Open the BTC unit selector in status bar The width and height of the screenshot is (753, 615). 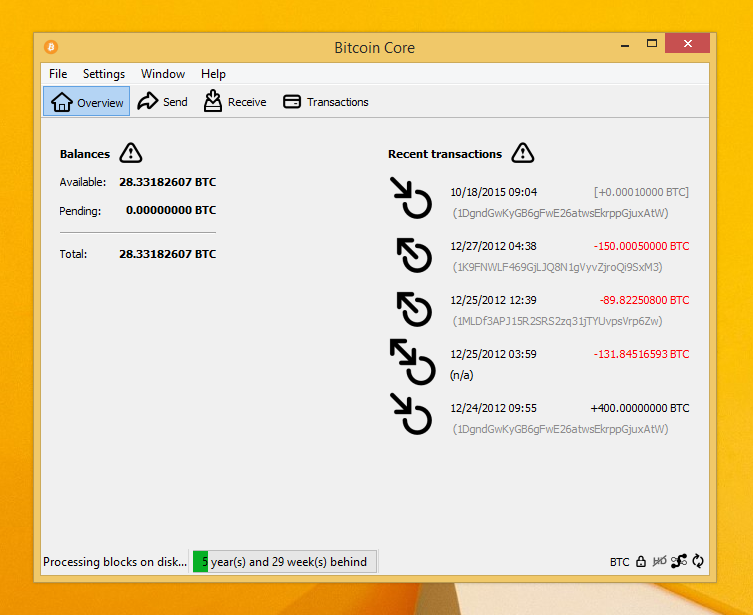(619, 562)
